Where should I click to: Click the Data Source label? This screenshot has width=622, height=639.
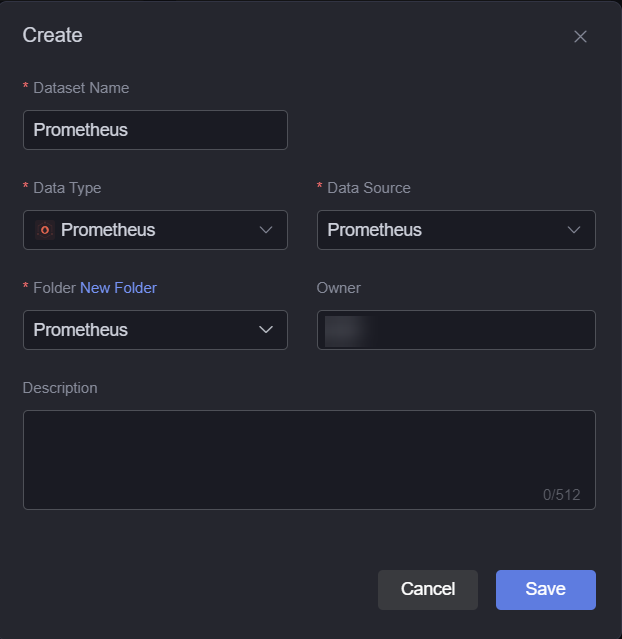369,188
